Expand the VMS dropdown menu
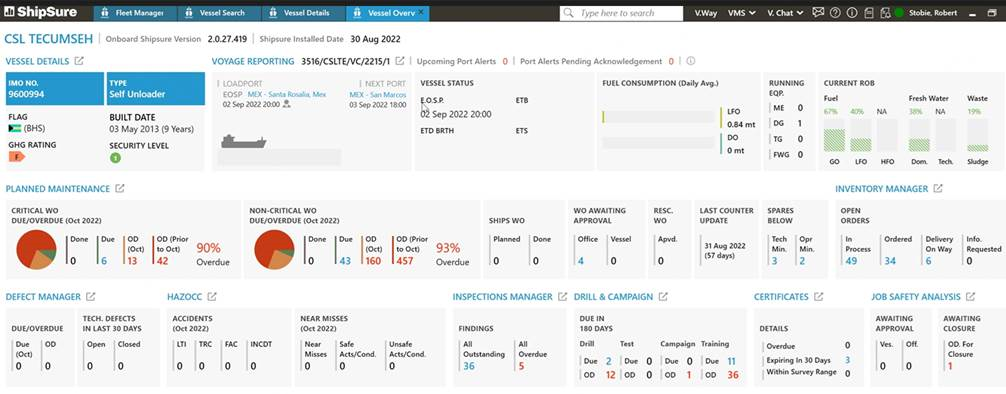1006x394 pixels. click(742, 13)
